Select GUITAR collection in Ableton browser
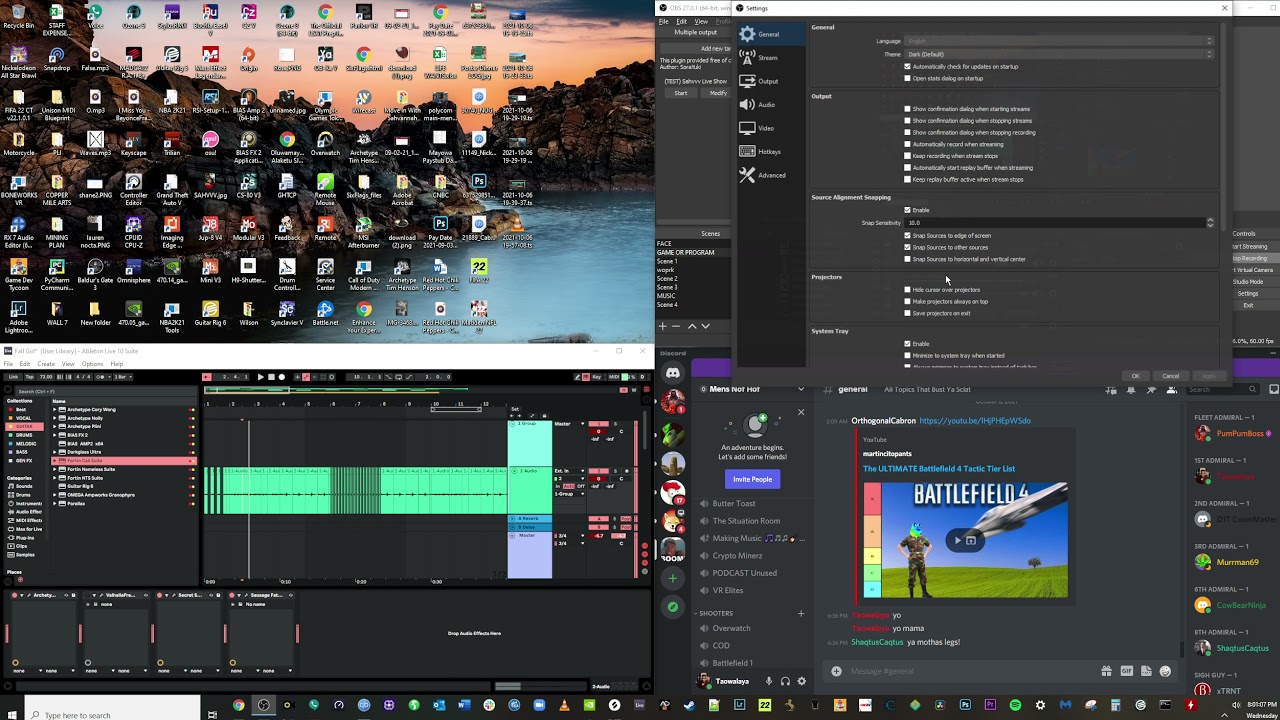Image resolution: width=1280 pixels, height=720 pixels. click(23, 426)
